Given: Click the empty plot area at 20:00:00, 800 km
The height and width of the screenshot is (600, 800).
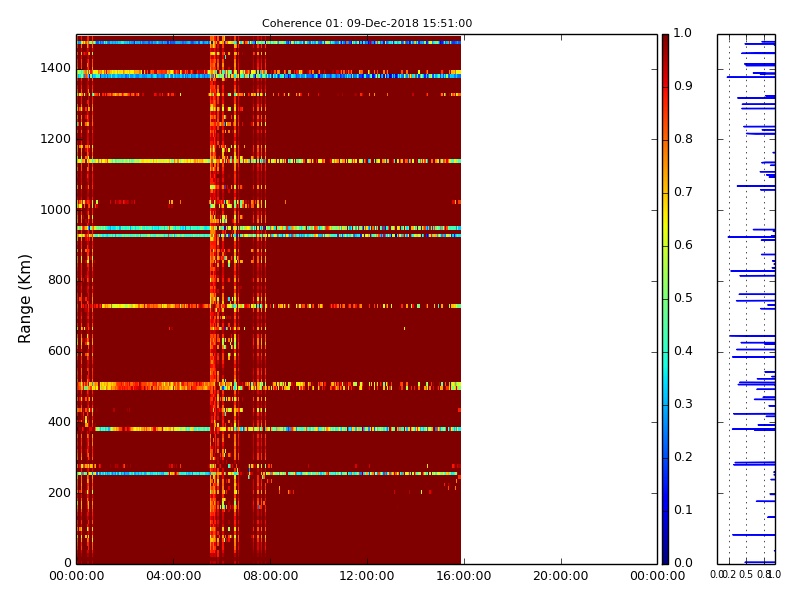Looking at the screenshot, I should pyautogui.click(x=561, y=281).
